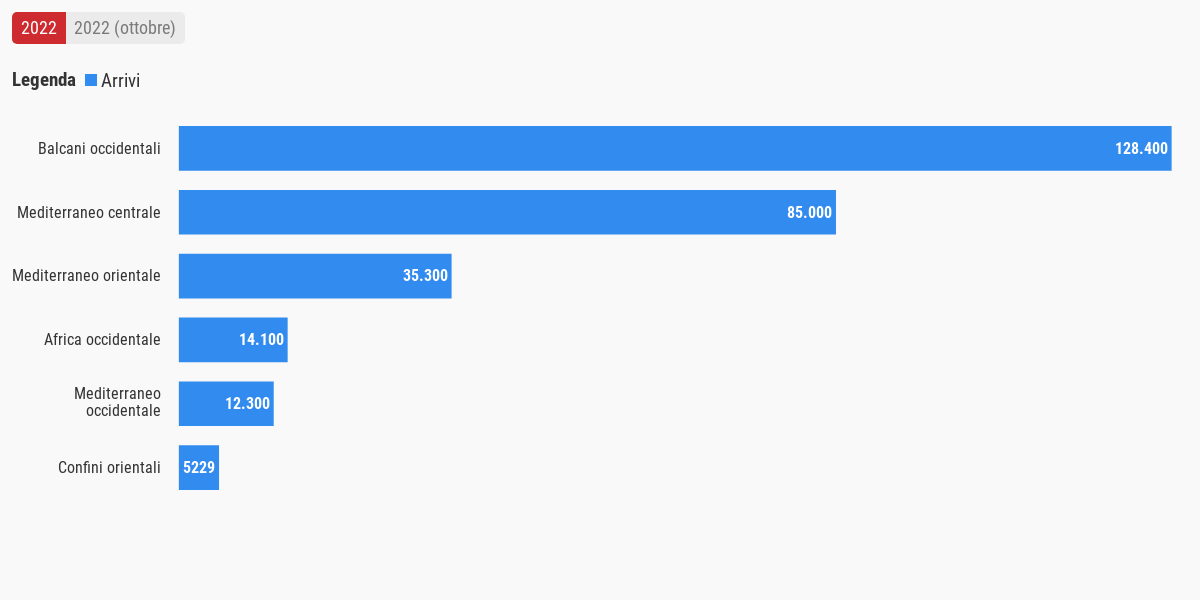Click the 5229 value label
Image resolution: width=1200 pixels, height=600 pixels.
tap(199, 468)
